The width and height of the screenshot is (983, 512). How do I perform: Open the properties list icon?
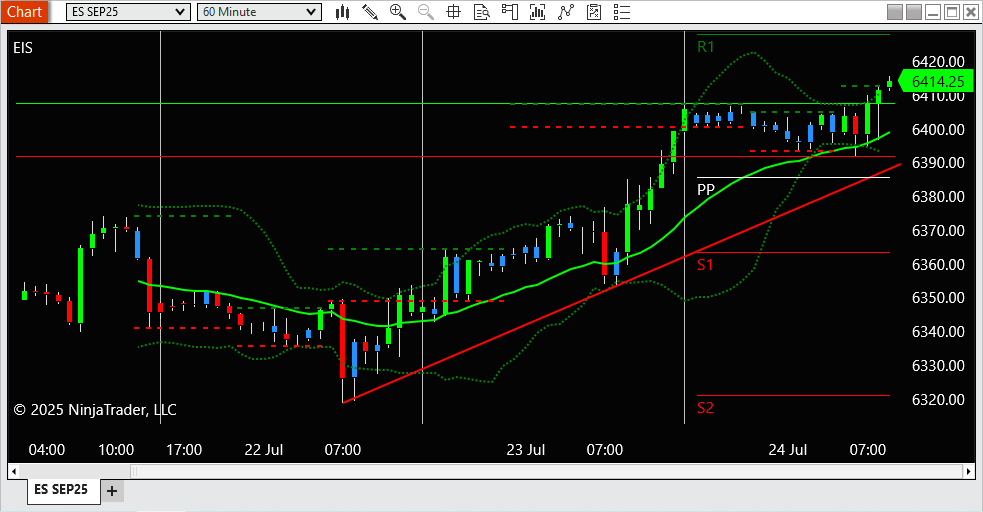pos(622,12)
